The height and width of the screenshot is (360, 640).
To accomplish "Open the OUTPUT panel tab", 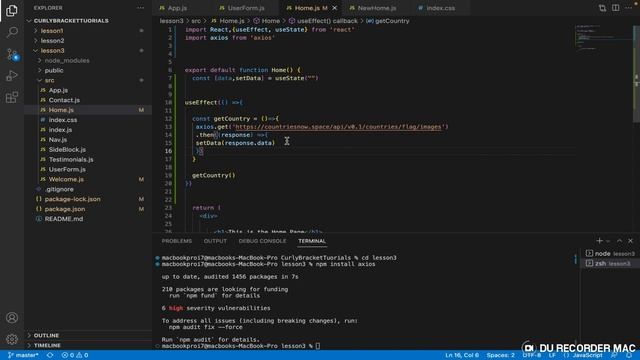I will 215,241.
